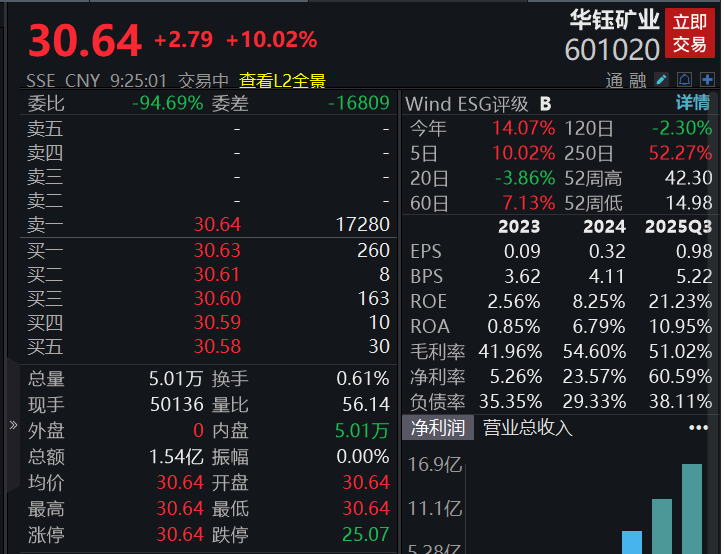Click the 涨停 limit-up price 30.64
This screenshot has height=554, width=724.
[x=180, y=535]
